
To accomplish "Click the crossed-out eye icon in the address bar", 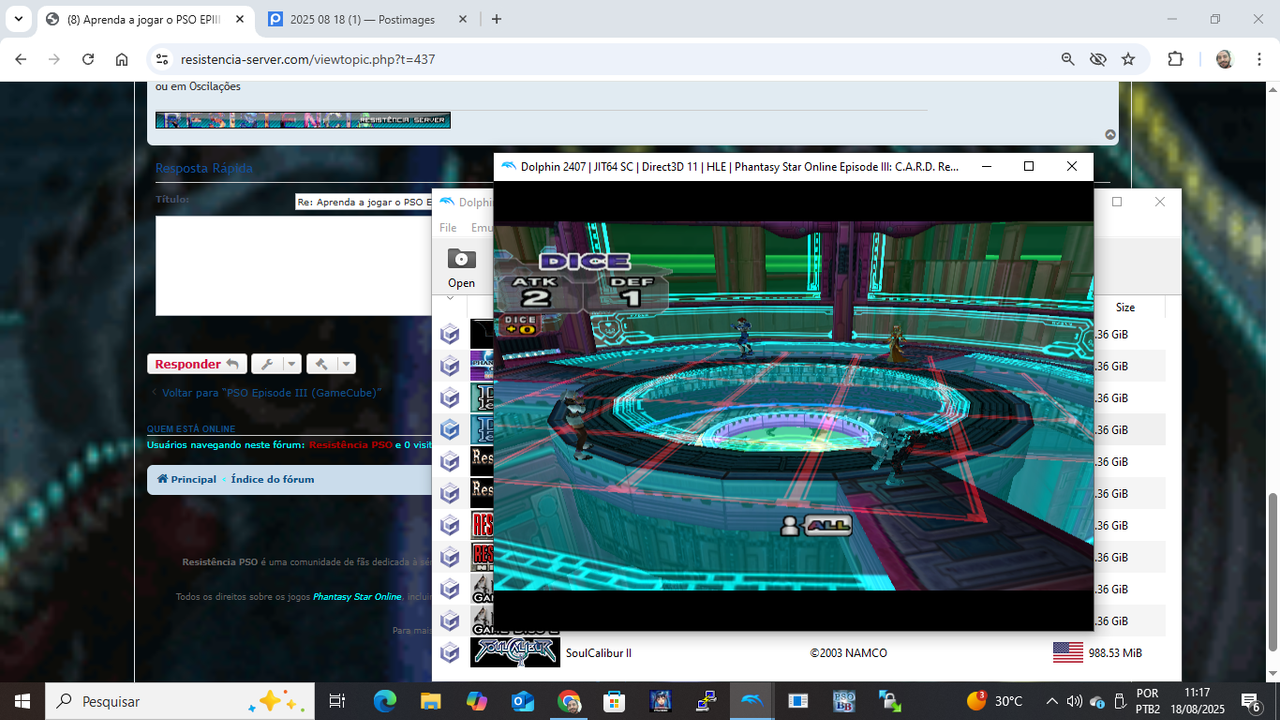I will coord(1098,59).
